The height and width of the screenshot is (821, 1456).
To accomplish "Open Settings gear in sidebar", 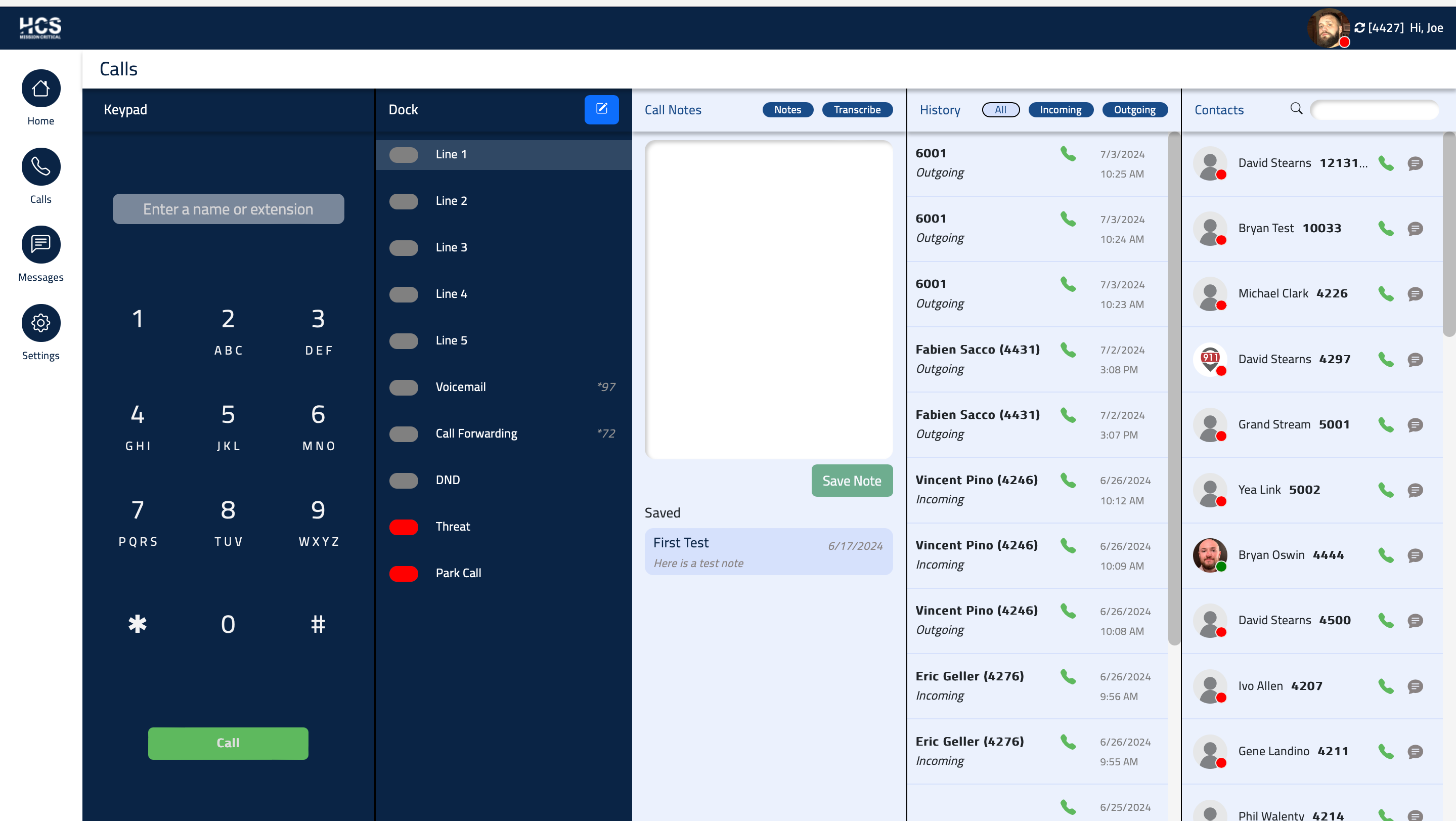I will tap(40, 323).
